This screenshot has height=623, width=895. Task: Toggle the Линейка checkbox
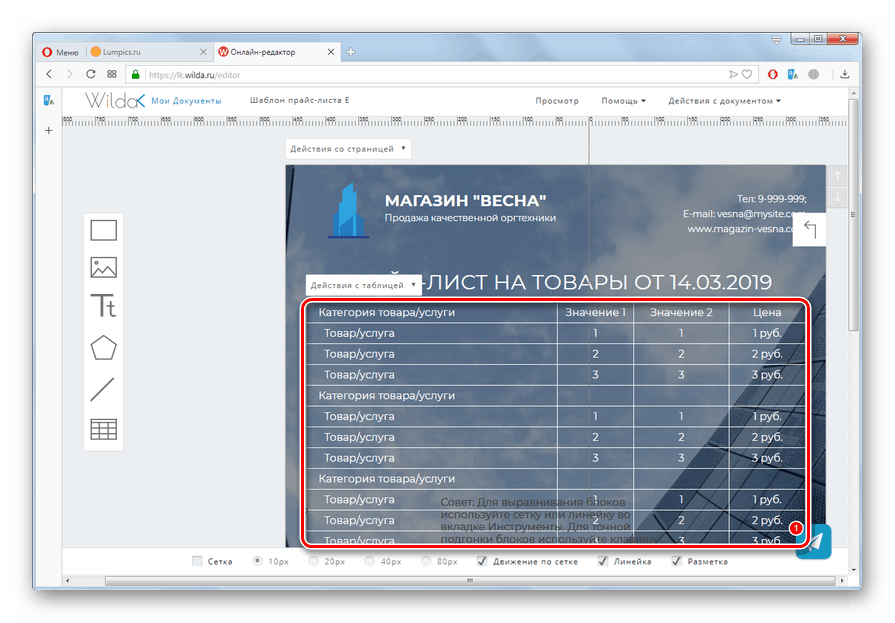(603, 561)
